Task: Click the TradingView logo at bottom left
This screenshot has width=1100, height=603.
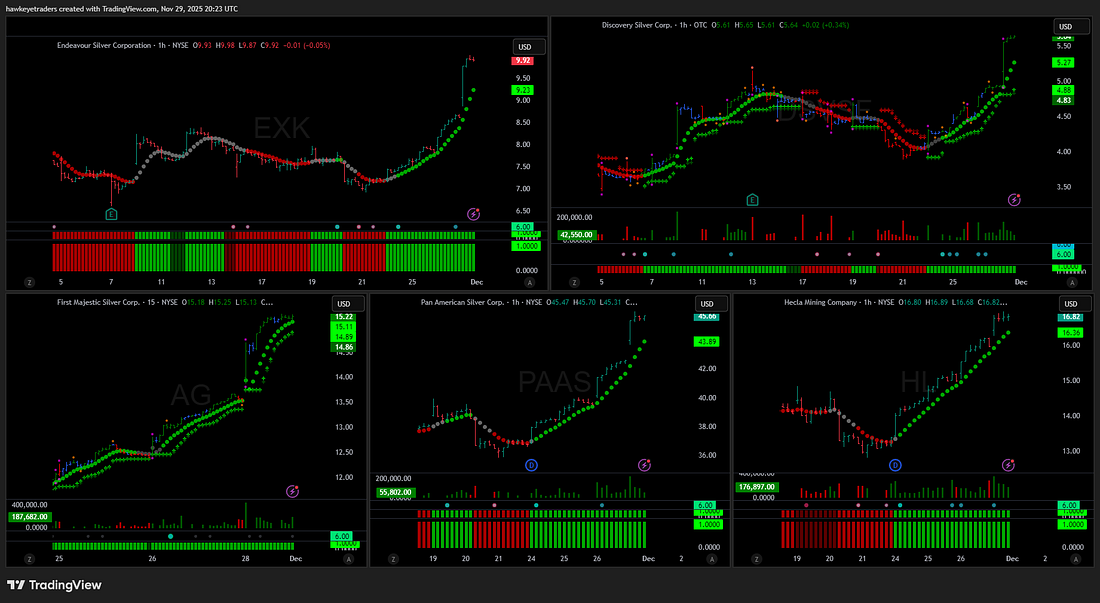Action: (x=54, y=585)
